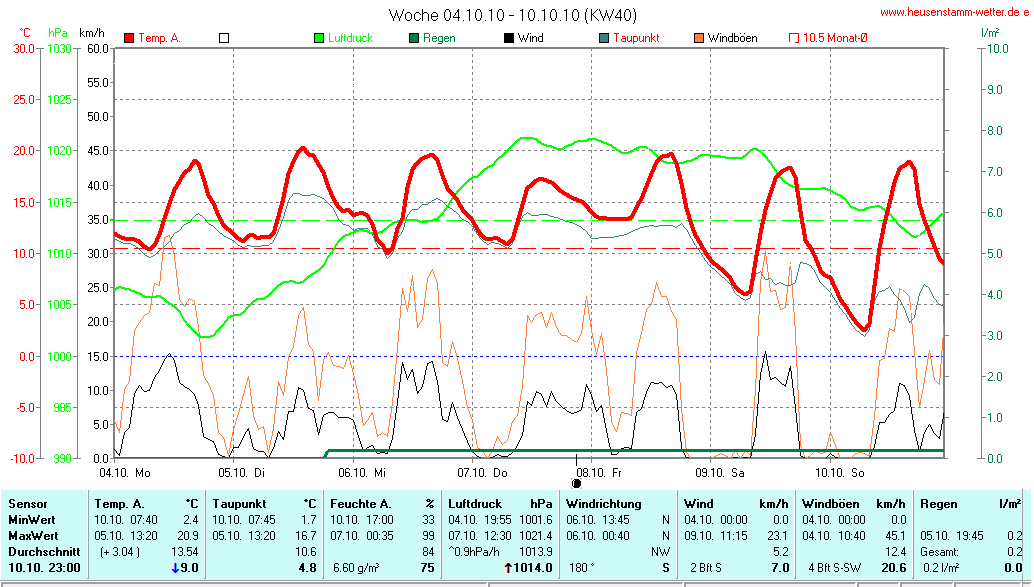Click the chart title Woche 04.10.10 - 10.10.10
This screenshot has width=1034, height=587.
tap(512, 14)
